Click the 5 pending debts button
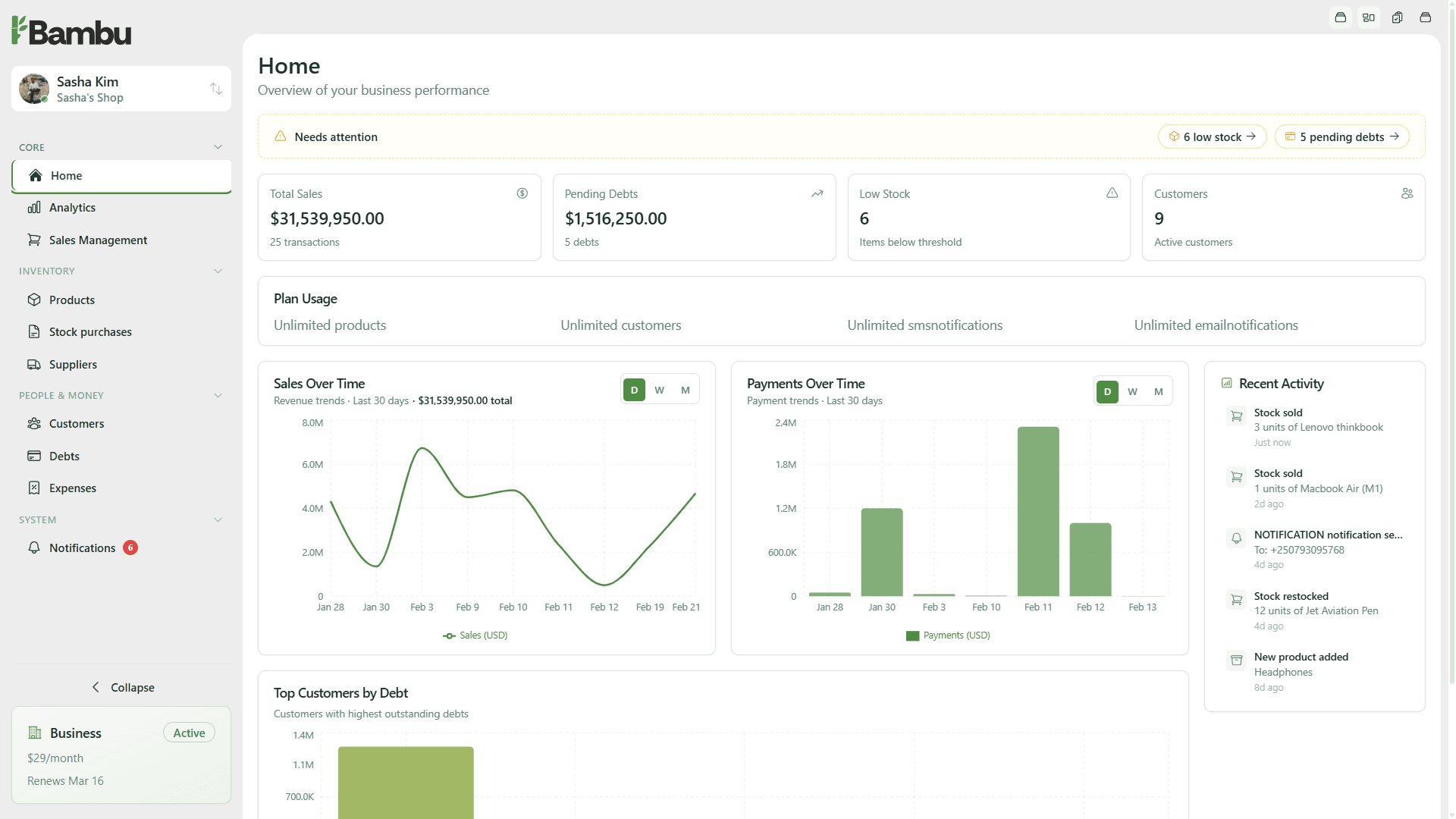The height and width of the screenshot is (819, 1456). point(1342,136)
